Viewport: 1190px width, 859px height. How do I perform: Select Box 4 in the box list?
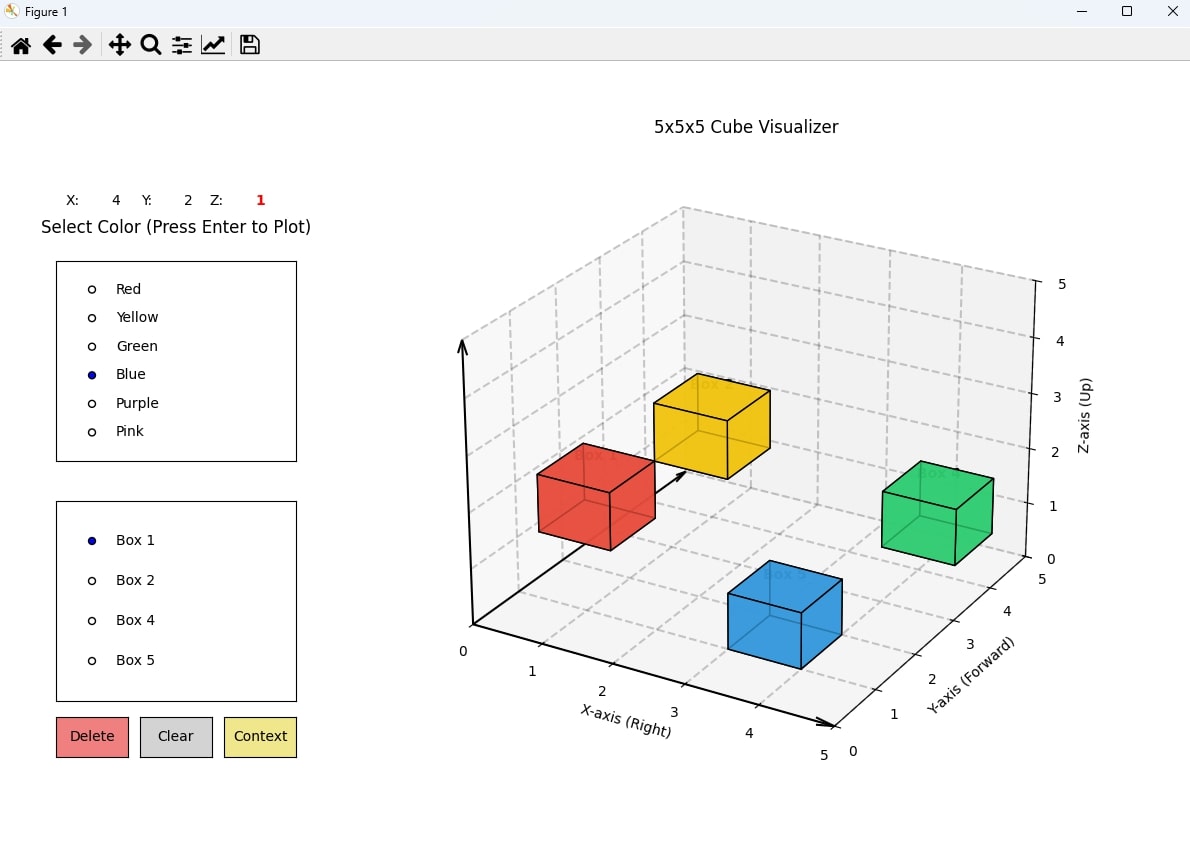[x=92, y=621]
